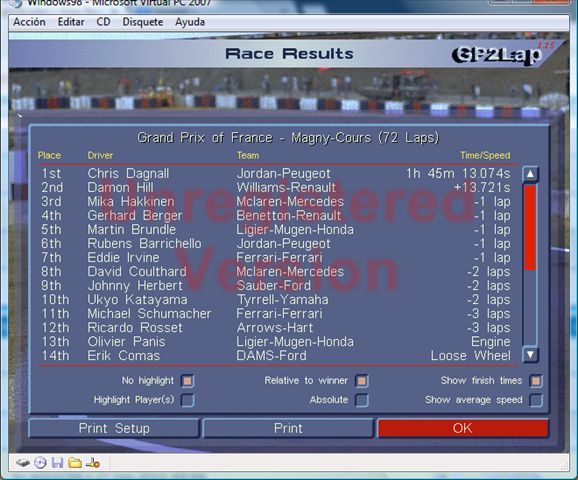The width and height of the screenshot is (578, 480).
Task: Click the Benetton-Renault team name
Action: tap(289, 216)
